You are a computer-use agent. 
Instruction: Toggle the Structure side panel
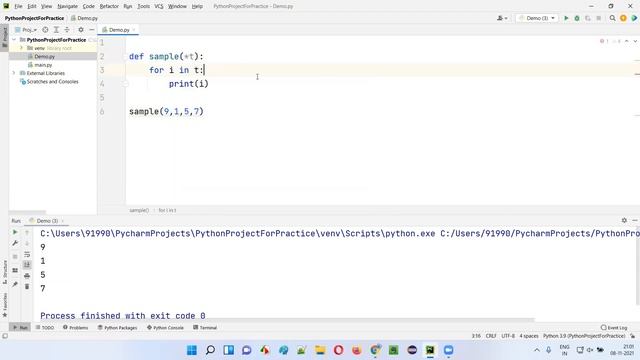[x=4, y=272]
